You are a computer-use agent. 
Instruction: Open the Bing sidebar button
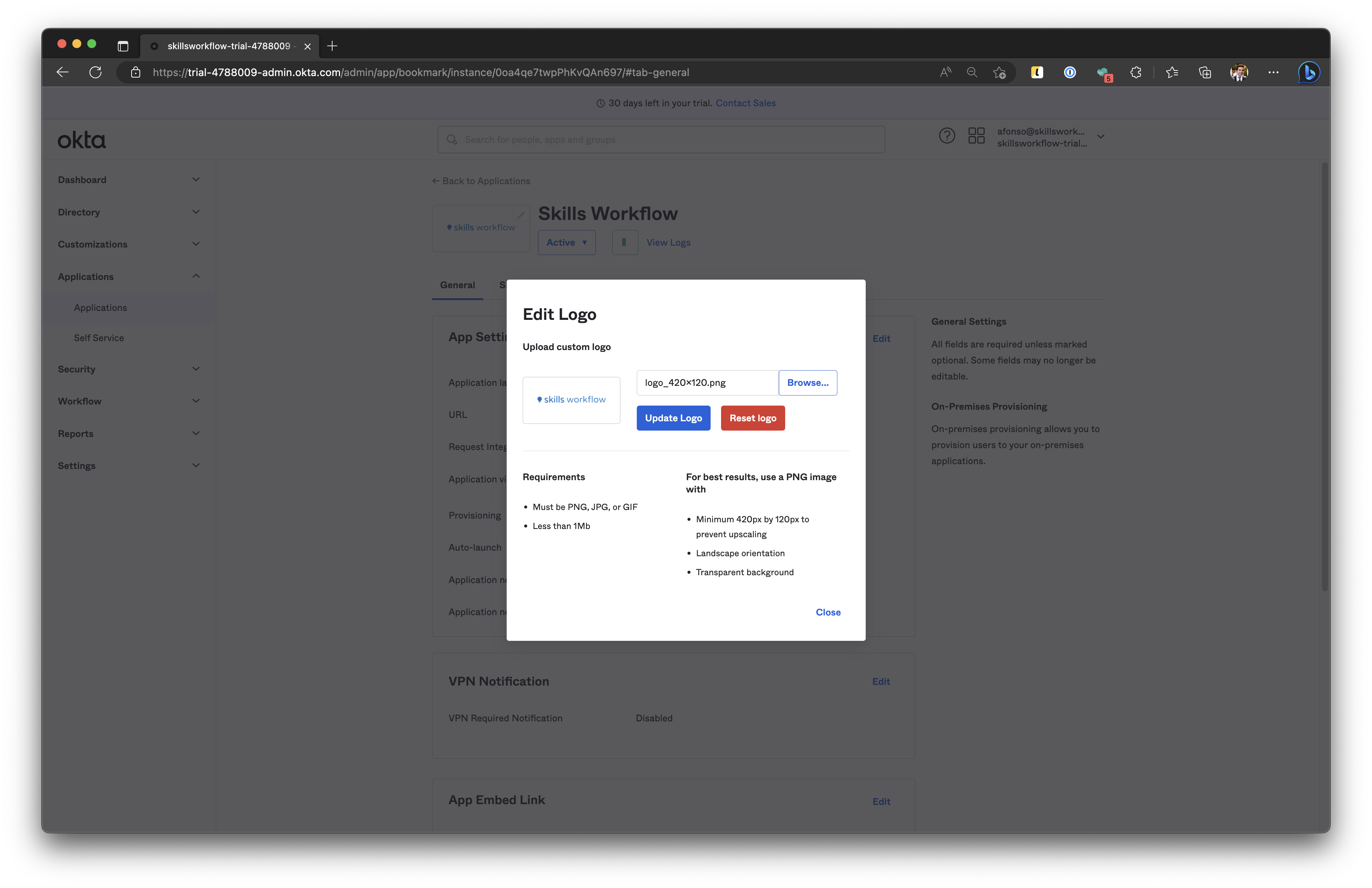pyautogui.click(x=1309, y=72)
